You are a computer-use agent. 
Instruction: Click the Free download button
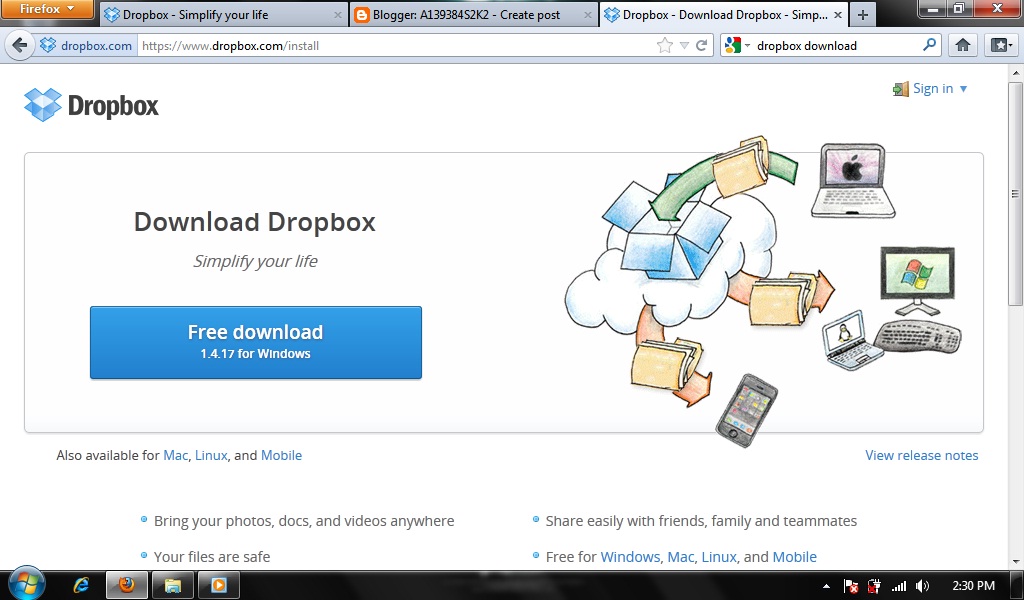[x=256, y=342]
